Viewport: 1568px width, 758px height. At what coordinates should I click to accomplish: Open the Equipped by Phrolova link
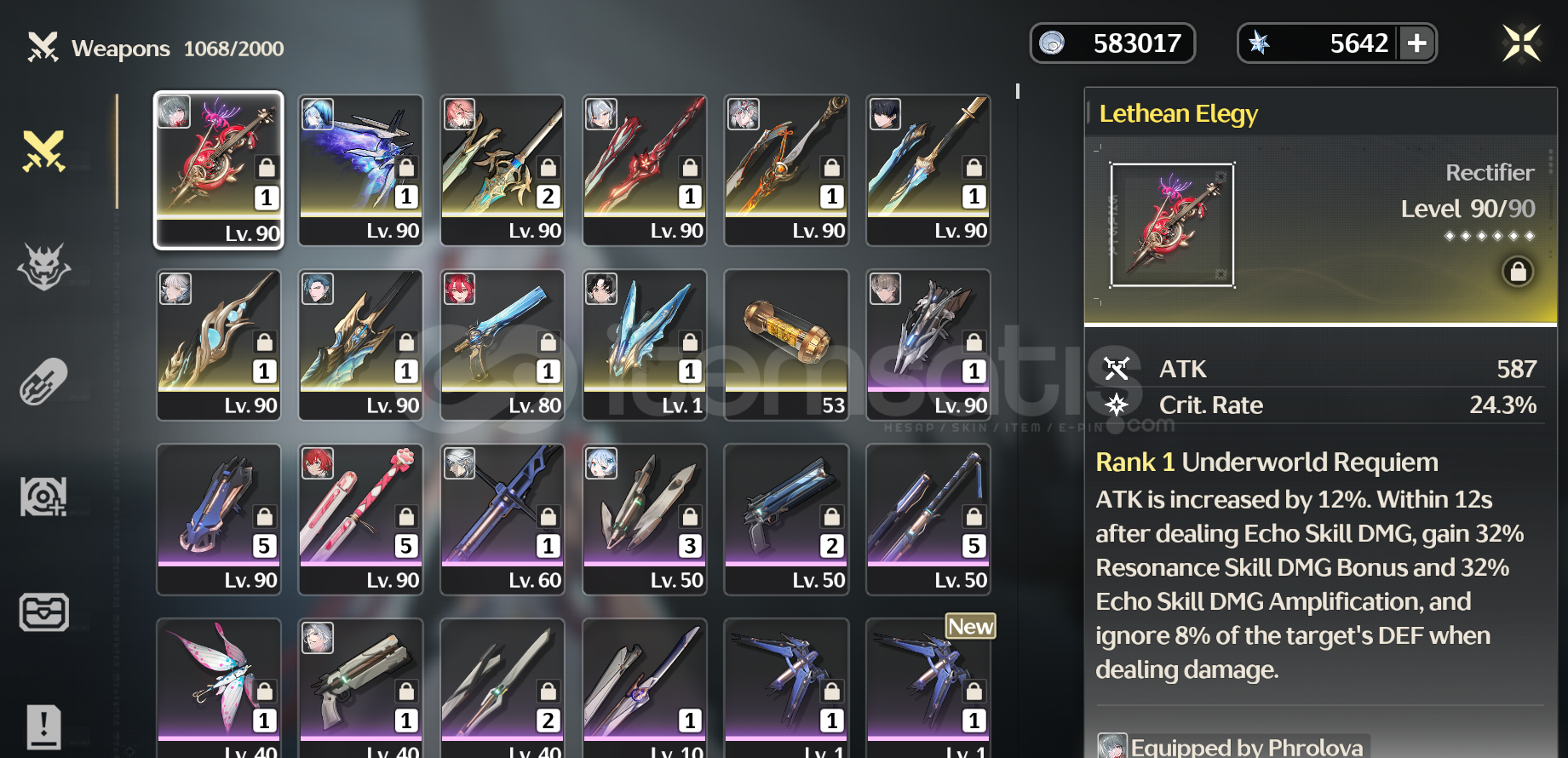[x=1232, y=747]
